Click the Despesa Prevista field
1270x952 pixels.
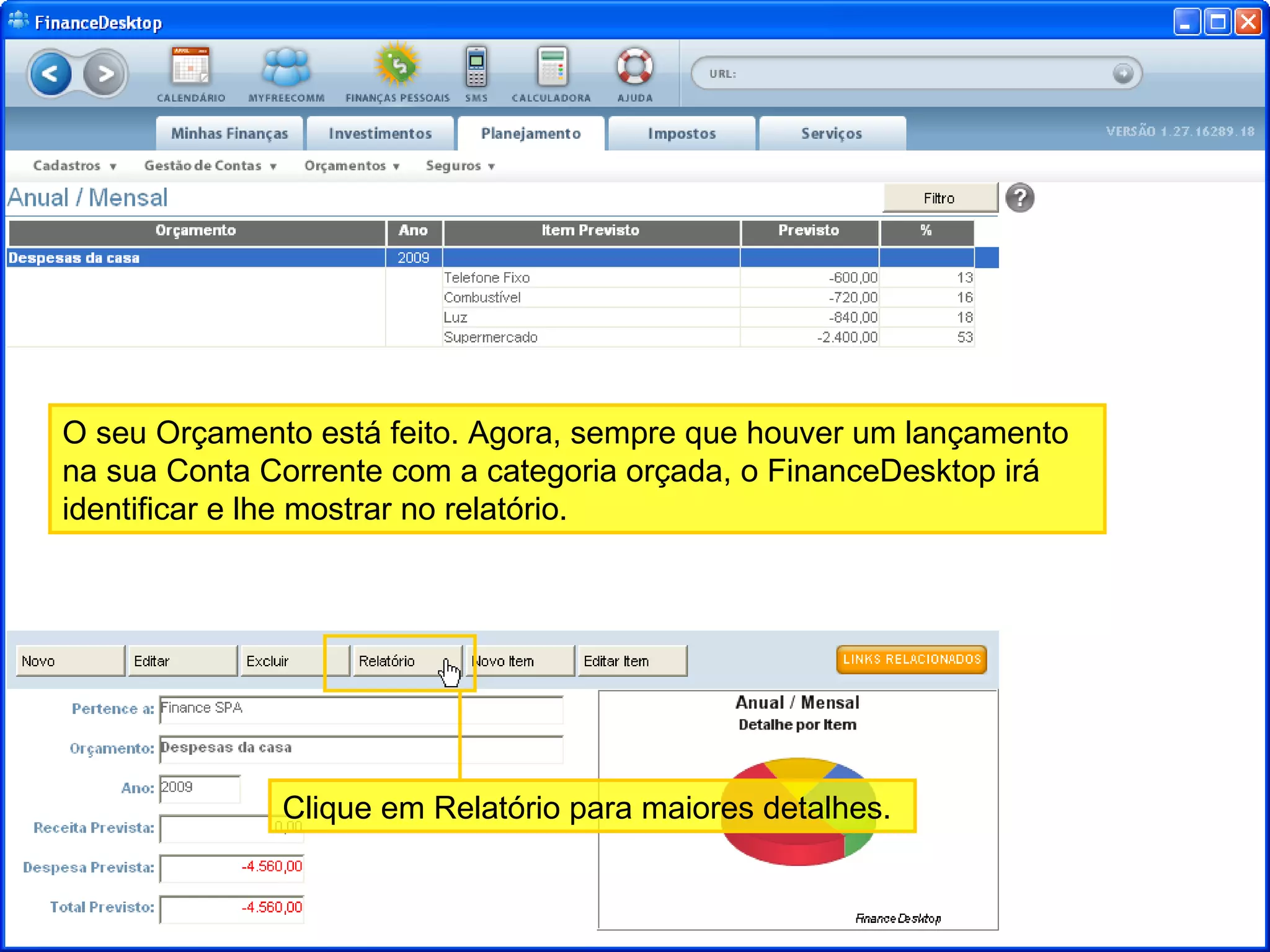(232, 868)
